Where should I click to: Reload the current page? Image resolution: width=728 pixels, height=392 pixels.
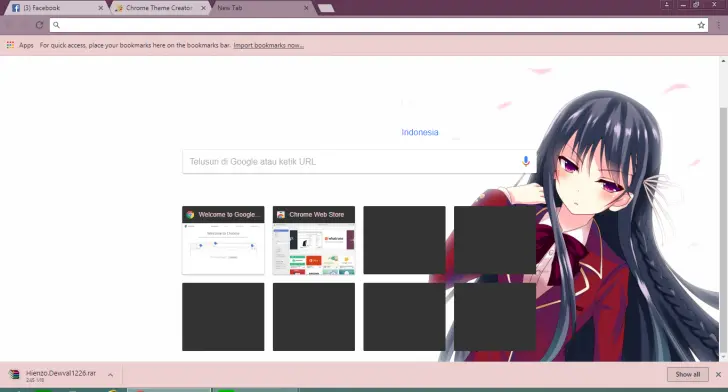tap(39, 25)
